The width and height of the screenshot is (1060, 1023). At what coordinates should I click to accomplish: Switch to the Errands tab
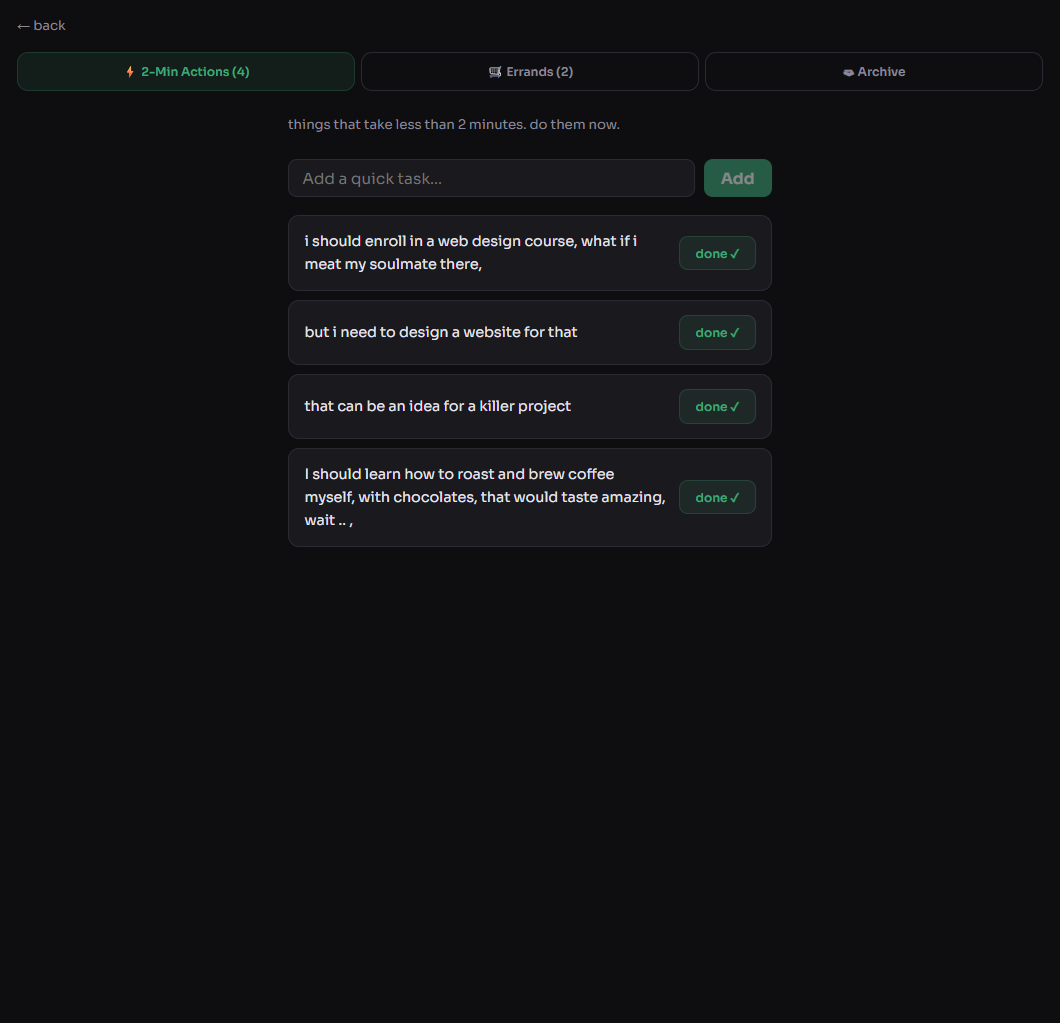coord(529,71)
